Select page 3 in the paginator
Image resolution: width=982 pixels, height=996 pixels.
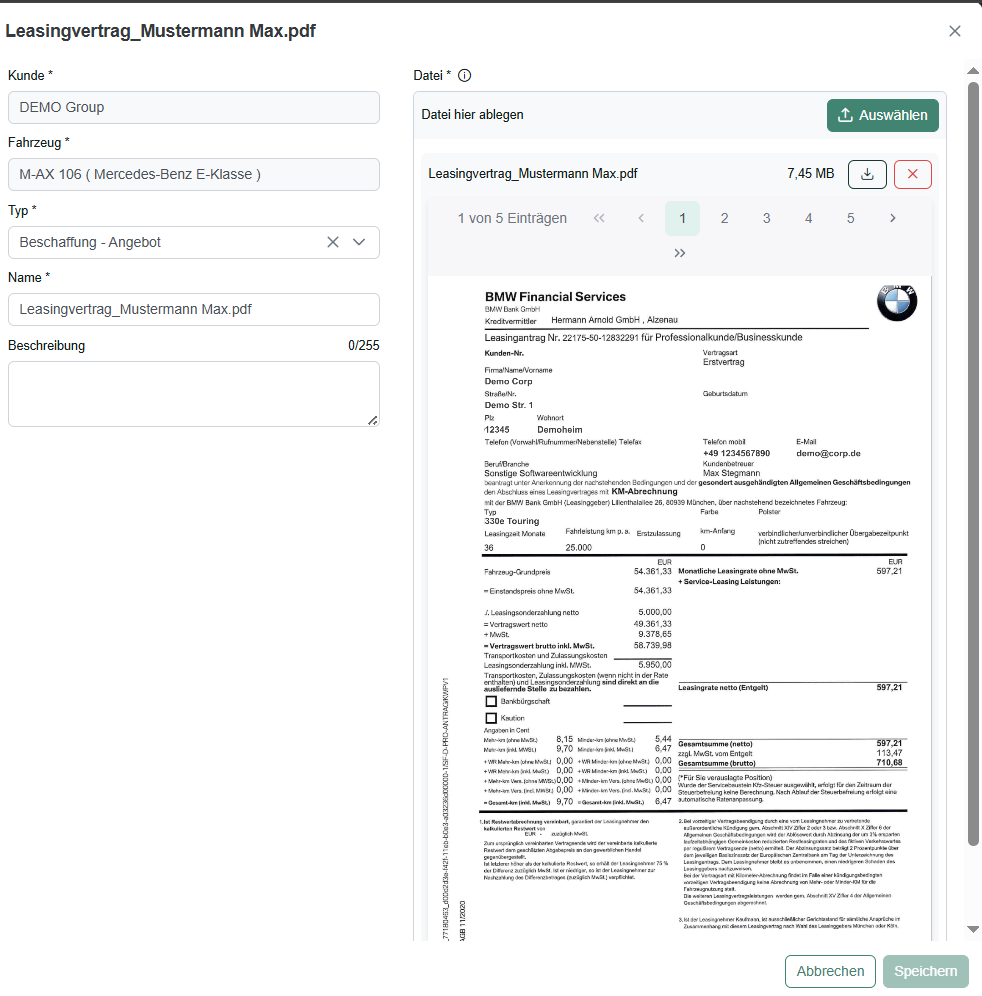[767, 219]
